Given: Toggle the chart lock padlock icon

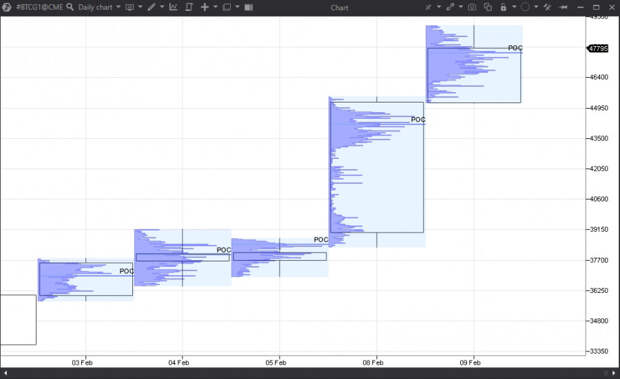Looking at the screenshot, I should pos(503,7).
